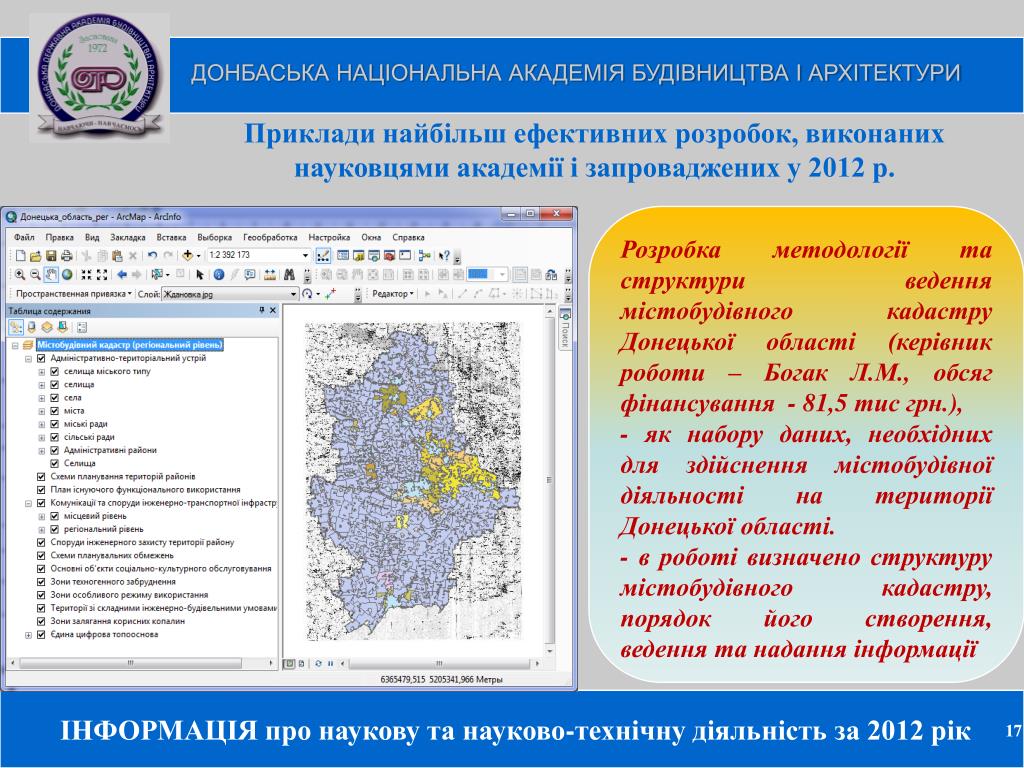
Task: Collapse the 'Містобудівний кадастр' data frame
Action: click(x=15, y=345)
